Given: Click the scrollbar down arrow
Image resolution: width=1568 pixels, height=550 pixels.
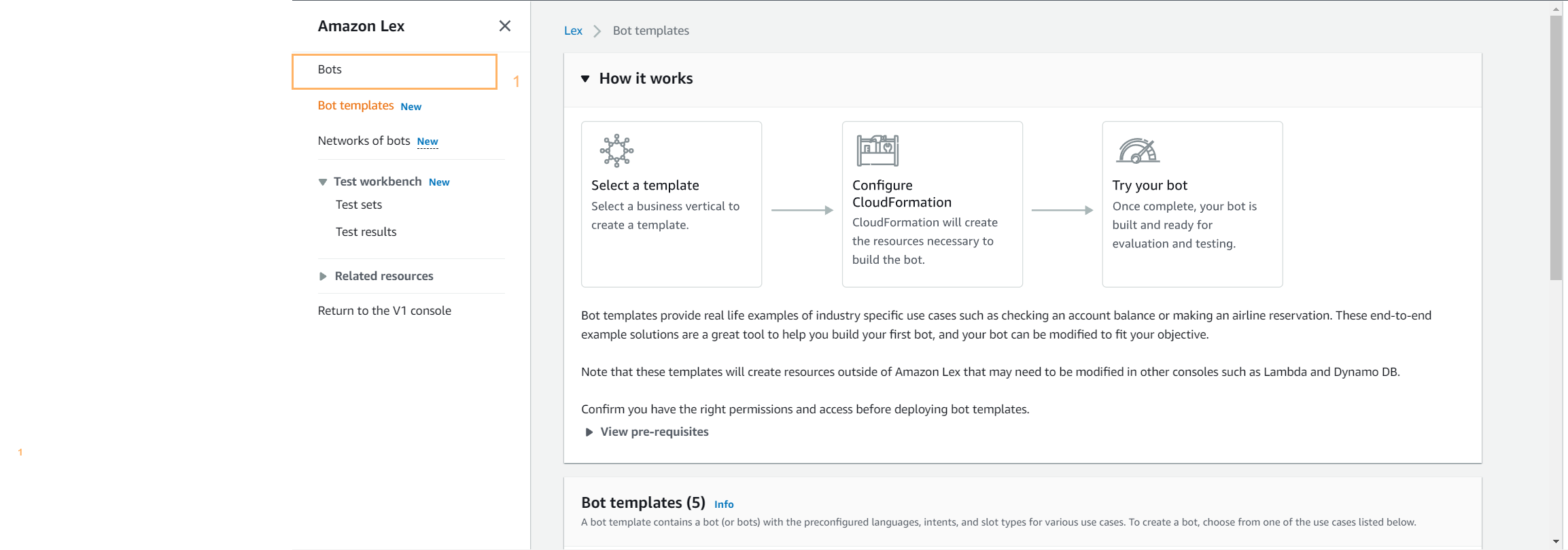Looking at the screenshot, I should tap(1556, 542).
